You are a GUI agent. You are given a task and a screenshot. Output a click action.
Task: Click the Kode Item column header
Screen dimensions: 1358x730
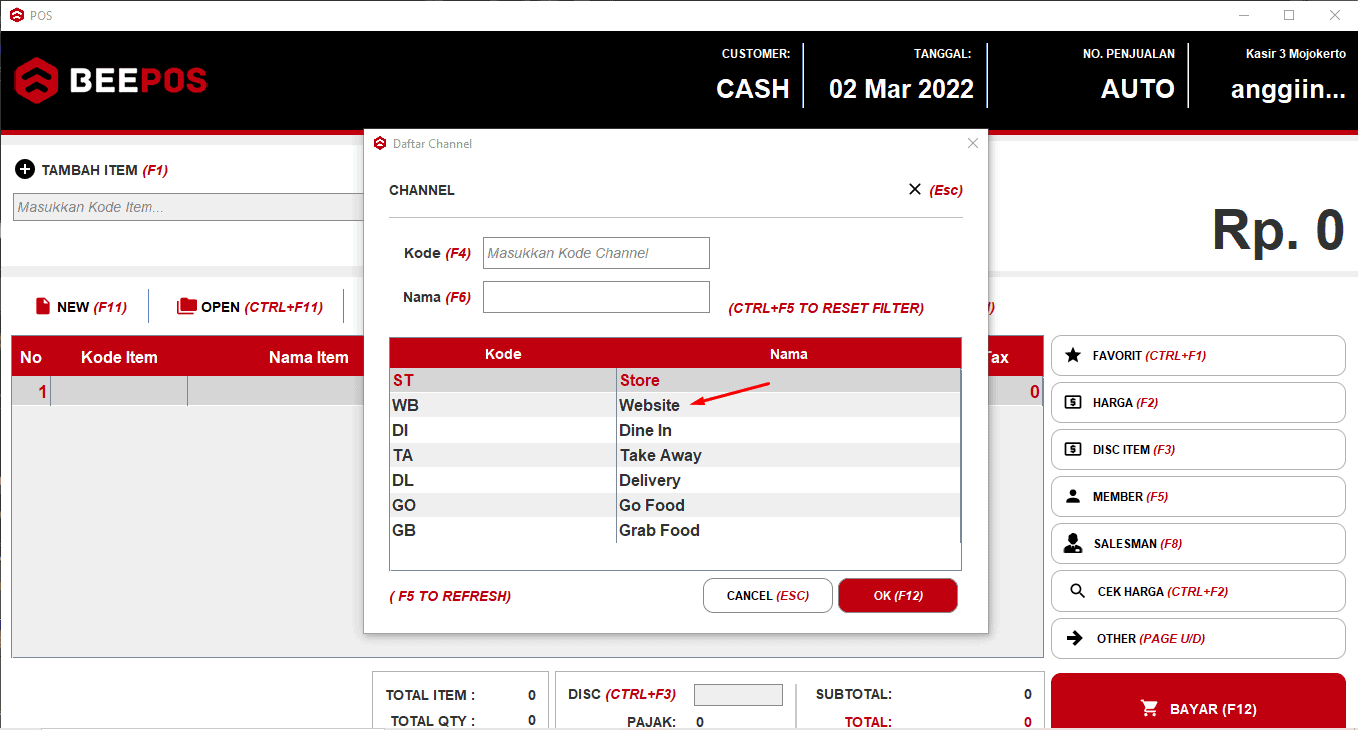click(119, 357)
